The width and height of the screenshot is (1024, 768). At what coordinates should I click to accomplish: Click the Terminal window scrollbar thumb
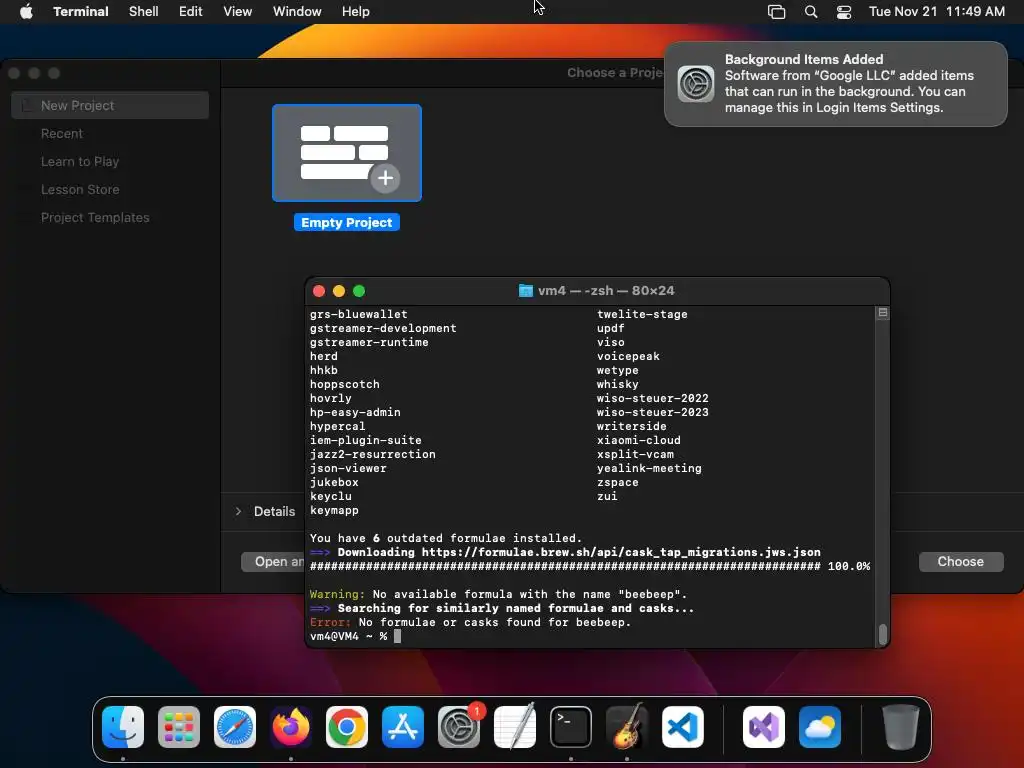point(882,635)
